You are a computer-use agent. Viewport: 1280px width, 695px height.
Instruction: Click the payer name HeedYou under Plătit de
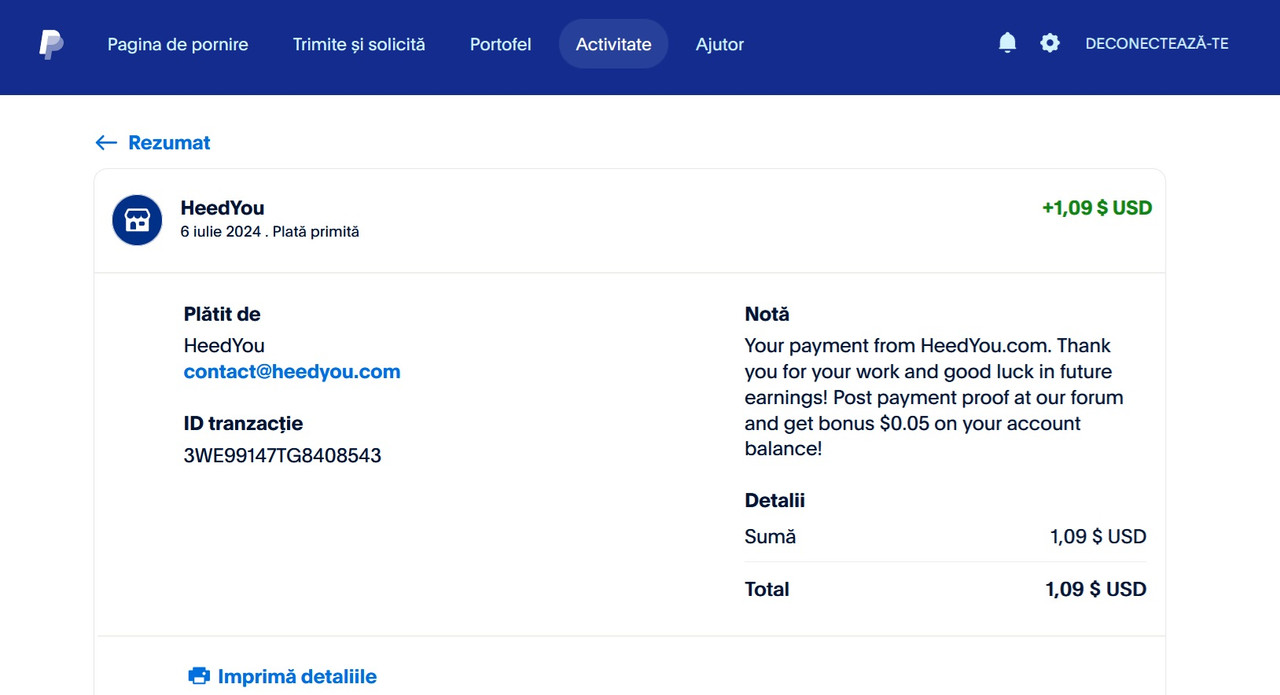pos(224,346)
